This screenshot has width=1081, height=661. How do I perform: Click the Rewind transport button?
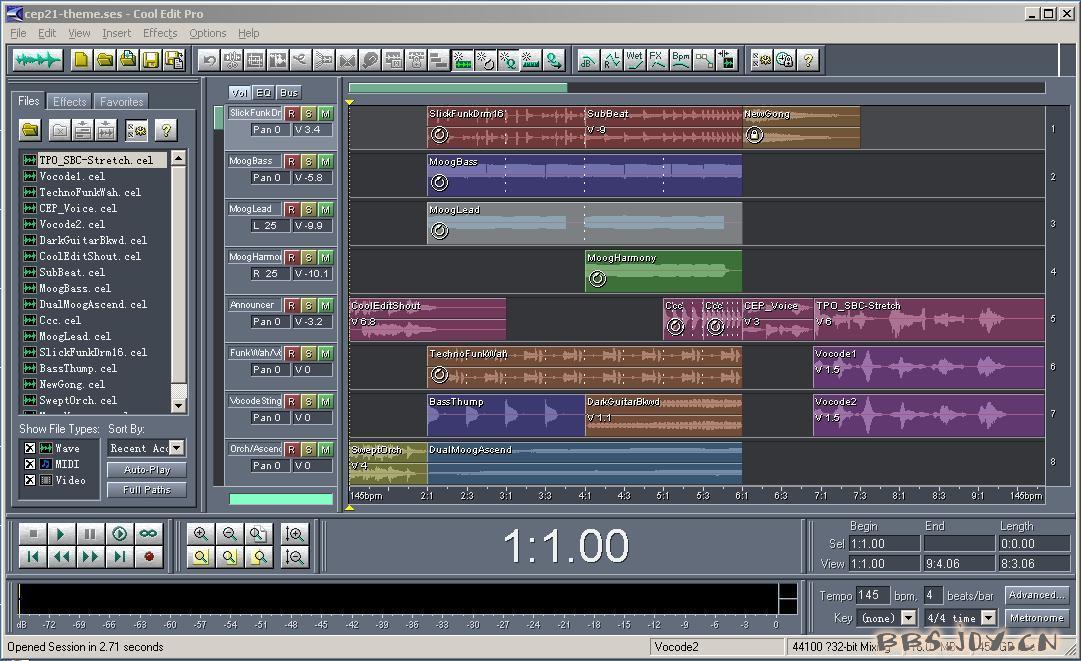61,556
